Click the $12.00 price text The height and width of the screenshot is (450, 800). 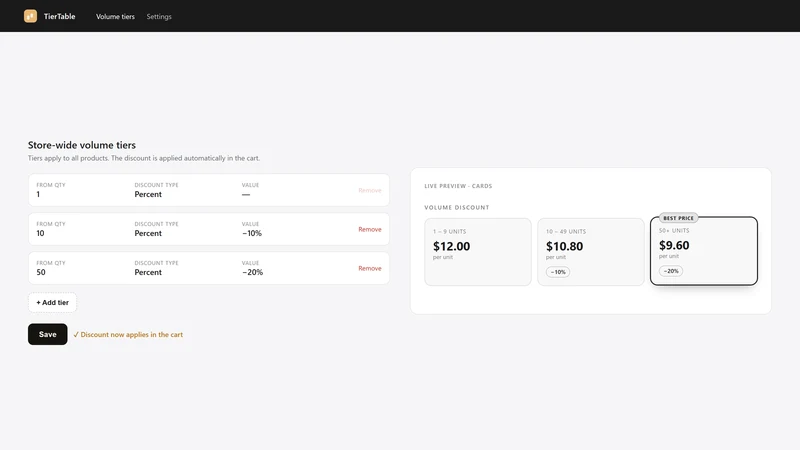452,246
